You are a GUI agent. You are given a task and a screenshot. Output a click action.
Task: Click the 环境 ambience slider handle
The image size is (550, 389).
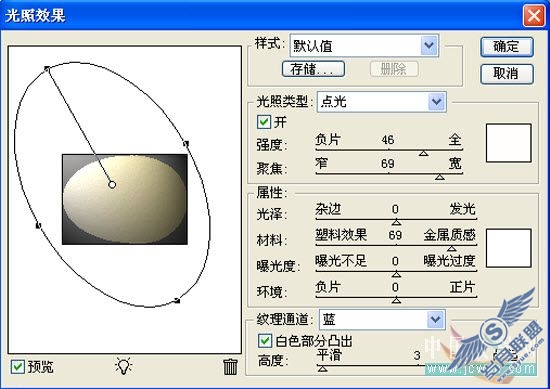[x=396, y=300]
